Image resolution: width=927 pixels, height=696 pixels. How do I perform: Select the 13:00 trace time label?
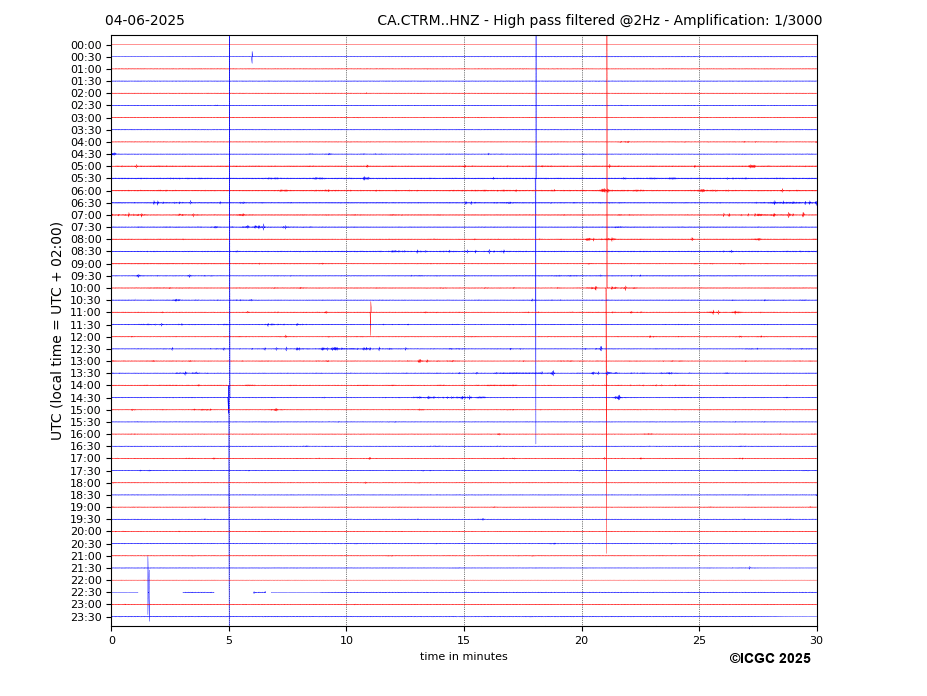86,361
